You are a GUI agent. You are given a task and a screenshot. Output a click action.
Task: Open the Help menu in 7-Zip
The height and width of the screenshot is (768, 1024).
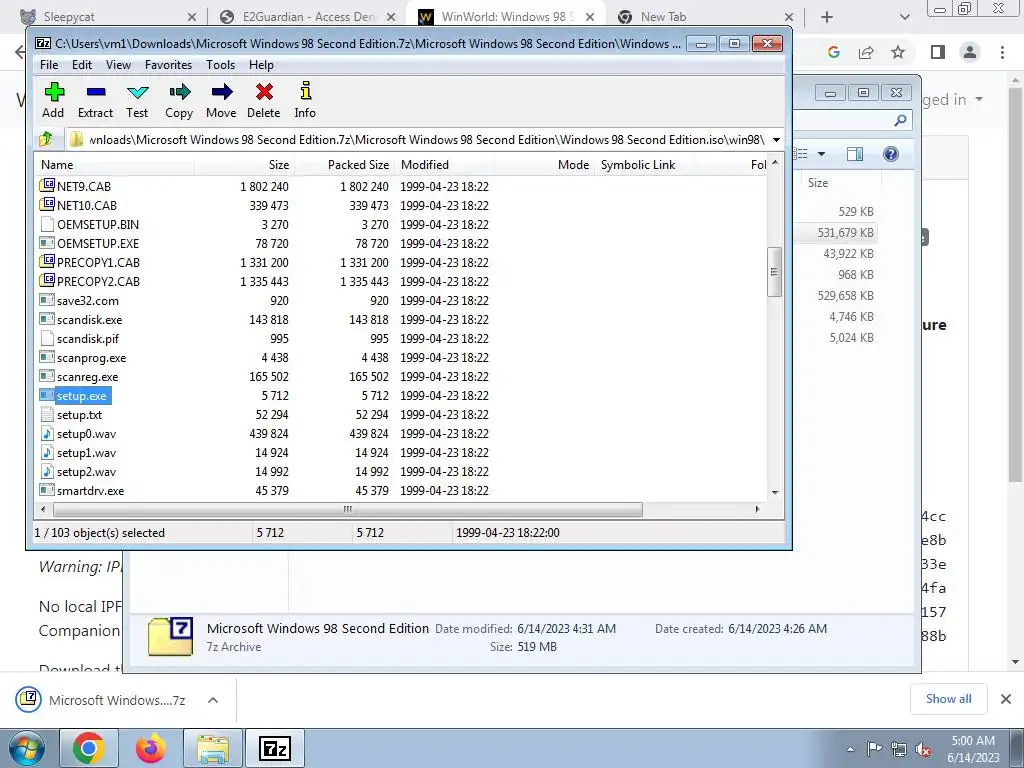[261, 65]
